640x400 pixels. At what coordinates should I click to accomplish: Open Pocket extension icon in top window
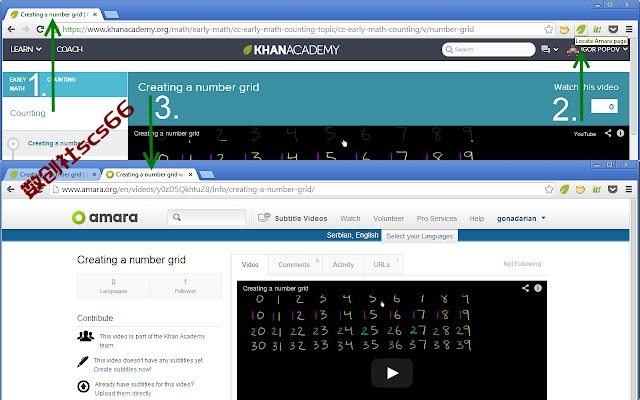click(x=613, y=29)
